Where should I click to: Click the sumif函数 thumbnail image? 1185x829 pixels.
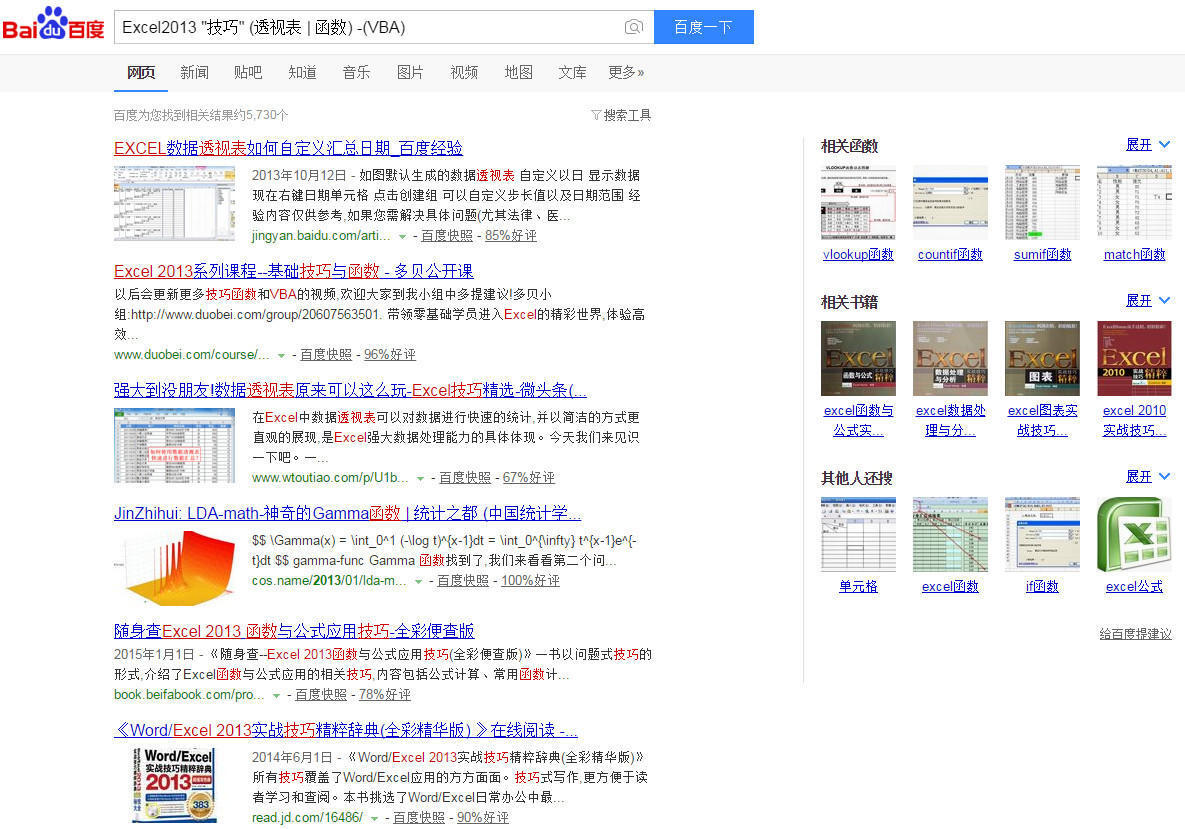pyautogui.click(x=1042, y=203)
